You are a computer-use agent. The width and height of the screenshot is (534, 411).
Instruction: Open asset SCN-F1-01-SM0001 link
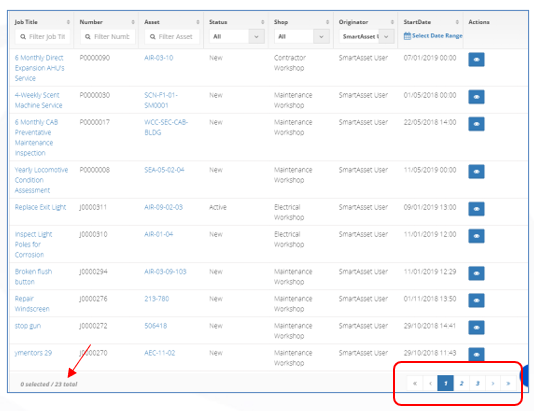pos(161,100)
